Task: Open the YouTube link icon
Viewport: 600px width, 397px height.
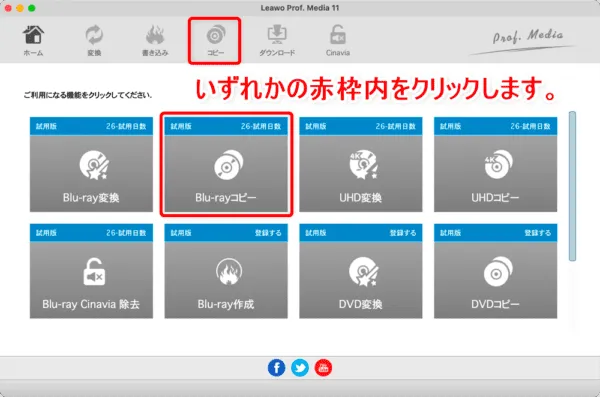Action: coord(323,368)
